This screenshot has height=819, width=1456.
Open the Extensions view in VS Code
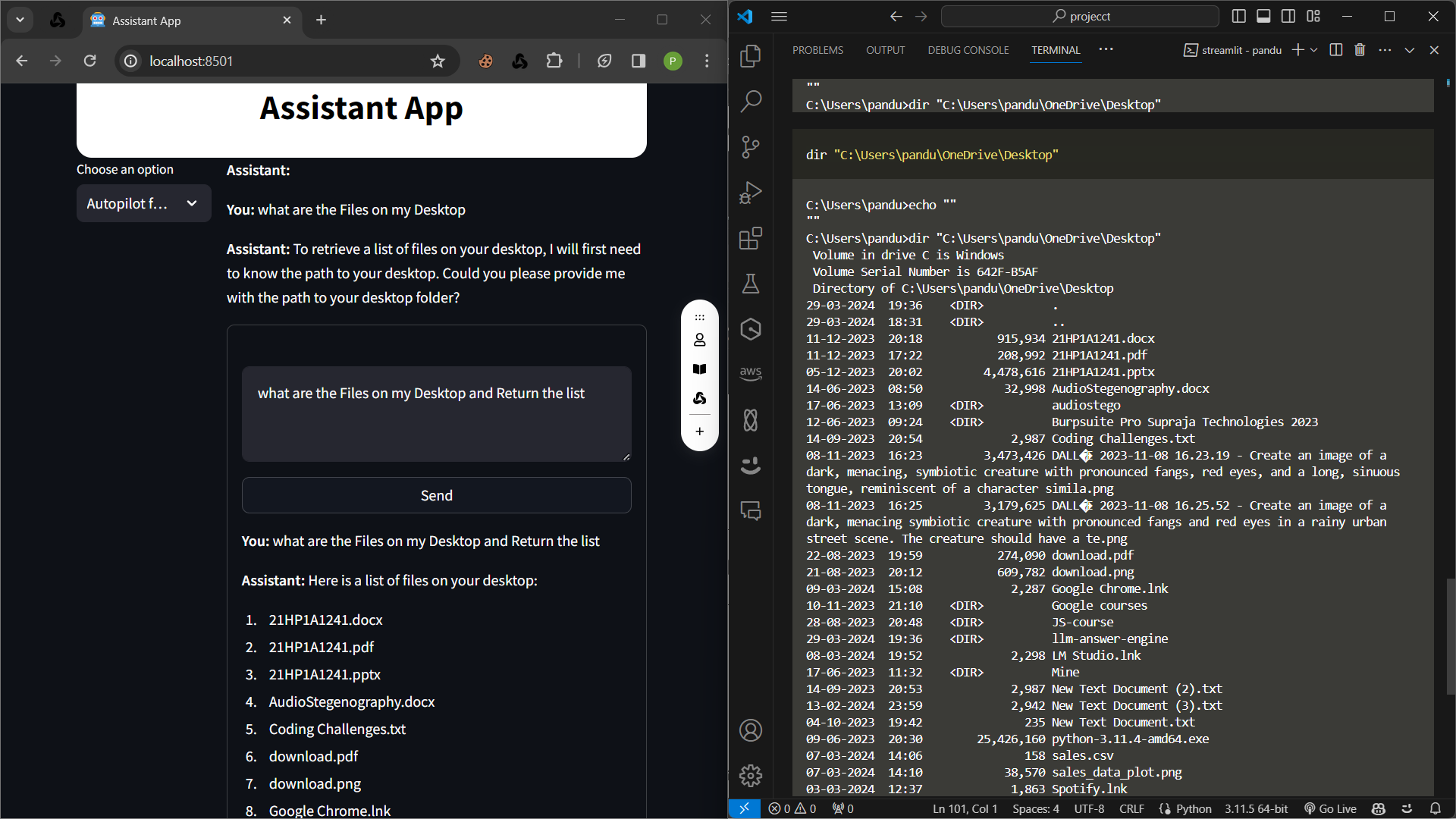pyautogui.click(x=751, y=237)
